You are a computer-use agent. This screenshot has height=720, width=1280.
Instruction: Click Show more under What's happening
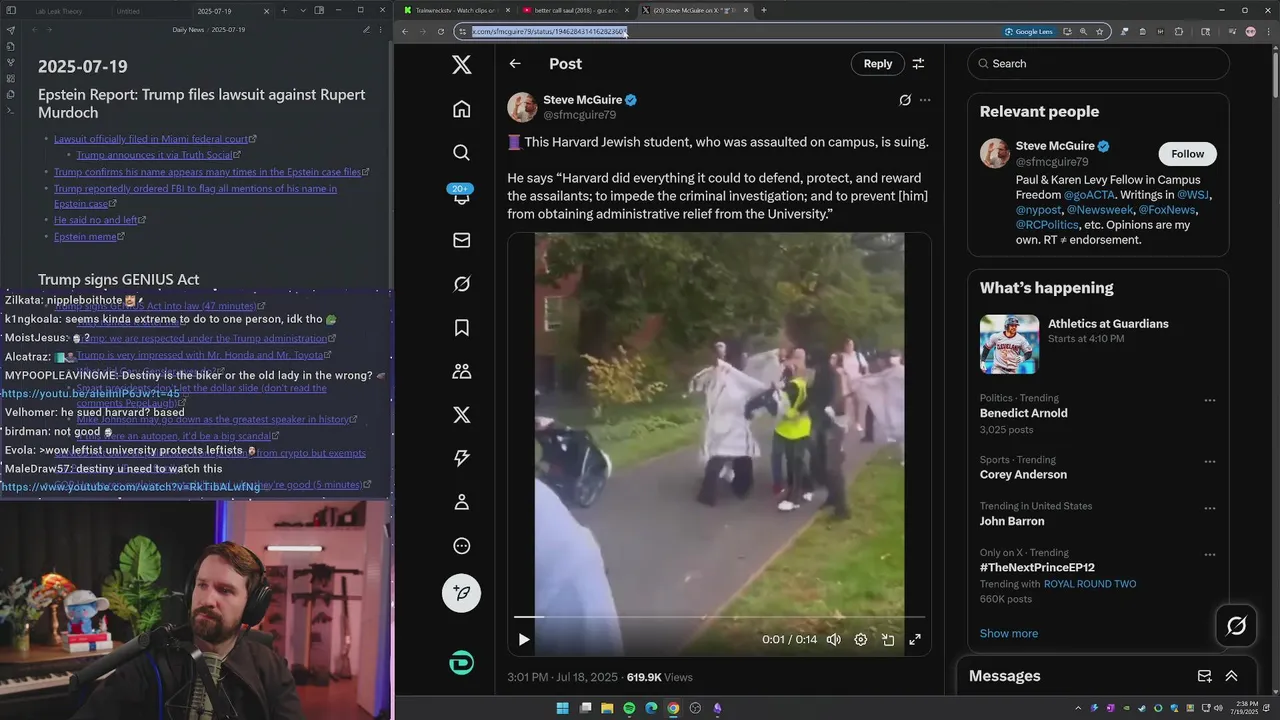[x=1008, y=633]
